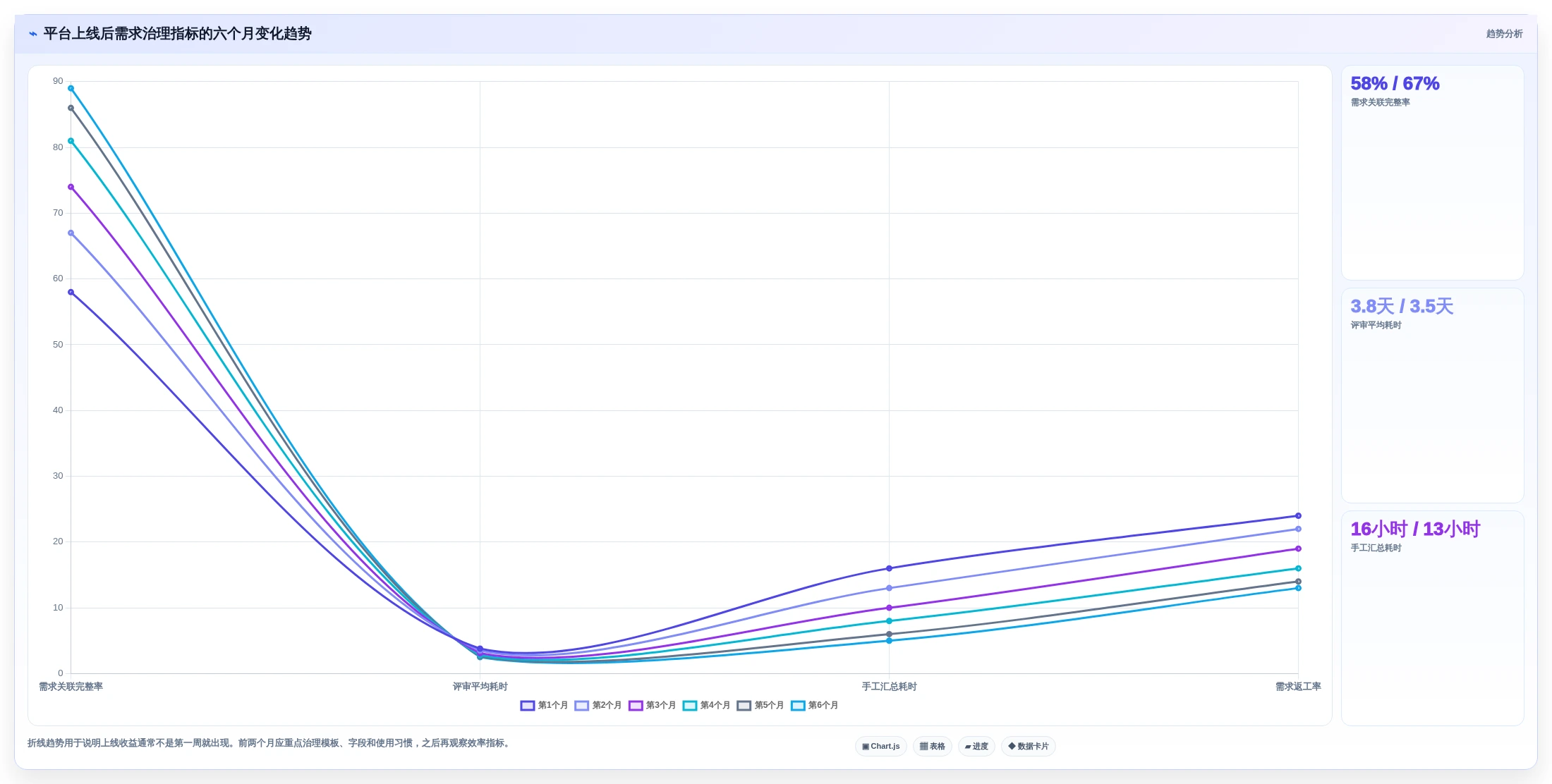Select the 16小时 / 13小时 手工汇总耗时 card
Viewport: 1552px width, 784px height.
point(1432,618)
